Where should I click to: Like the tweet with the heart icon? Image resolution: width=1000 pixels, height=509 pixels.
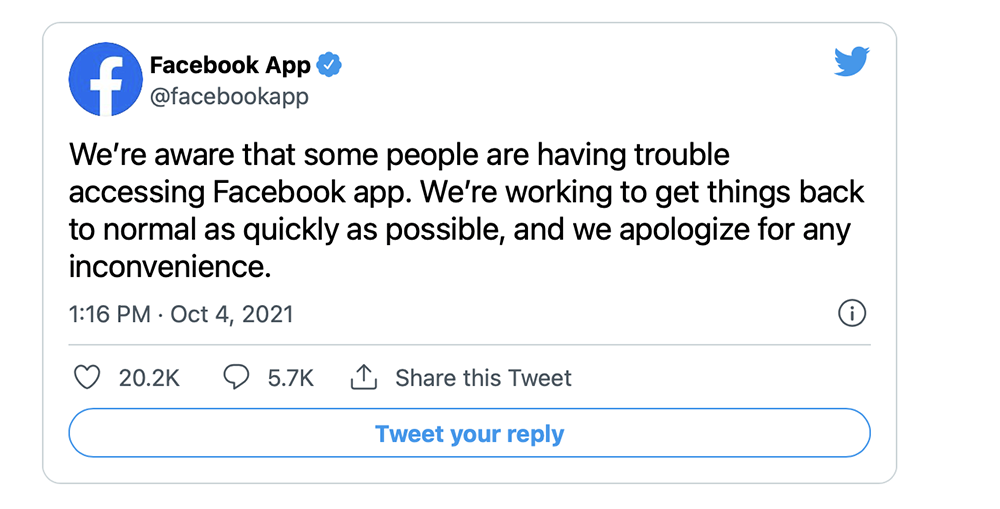click(x=87, y=378)
